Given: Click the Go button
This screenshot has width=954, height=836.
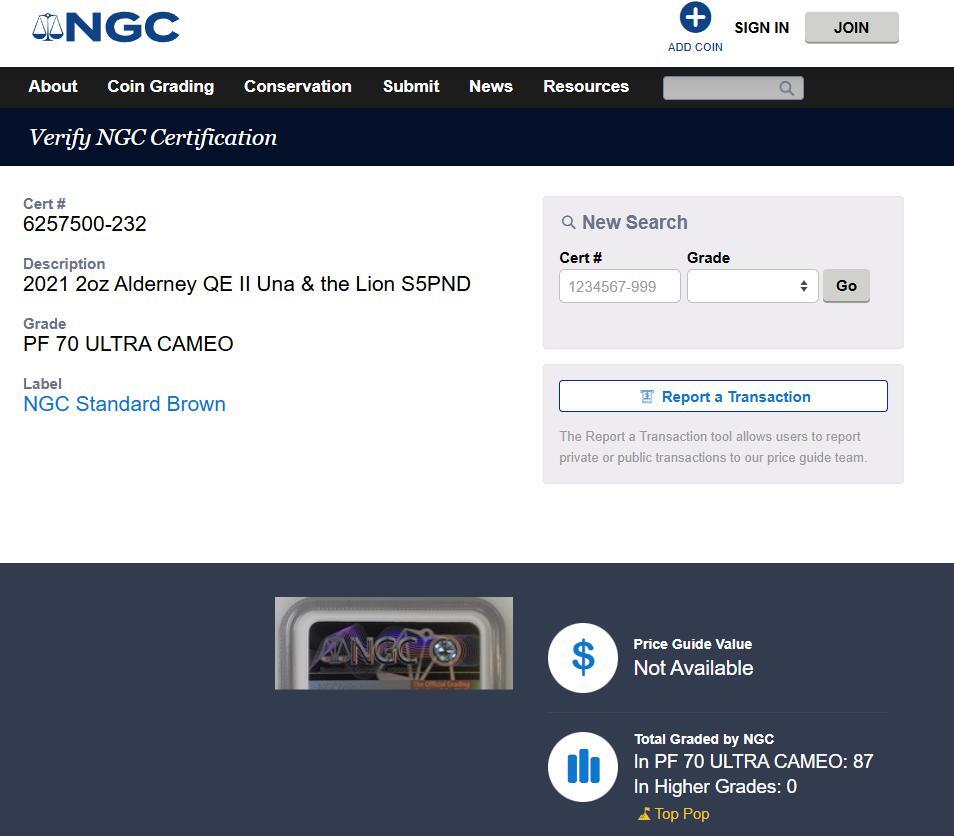Looking at the screenshot, I should pyautogui.click(x=846, y=286).
